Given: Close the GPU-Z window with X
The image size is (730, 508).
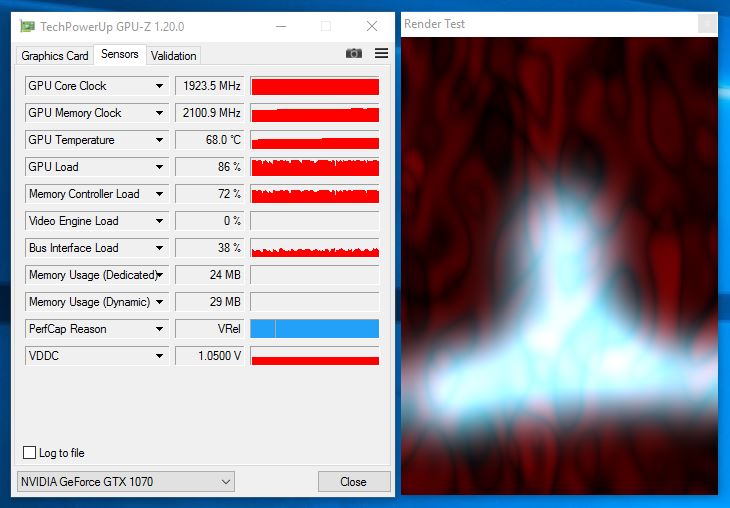Looking at the screenshot, I should click(372, 26).
